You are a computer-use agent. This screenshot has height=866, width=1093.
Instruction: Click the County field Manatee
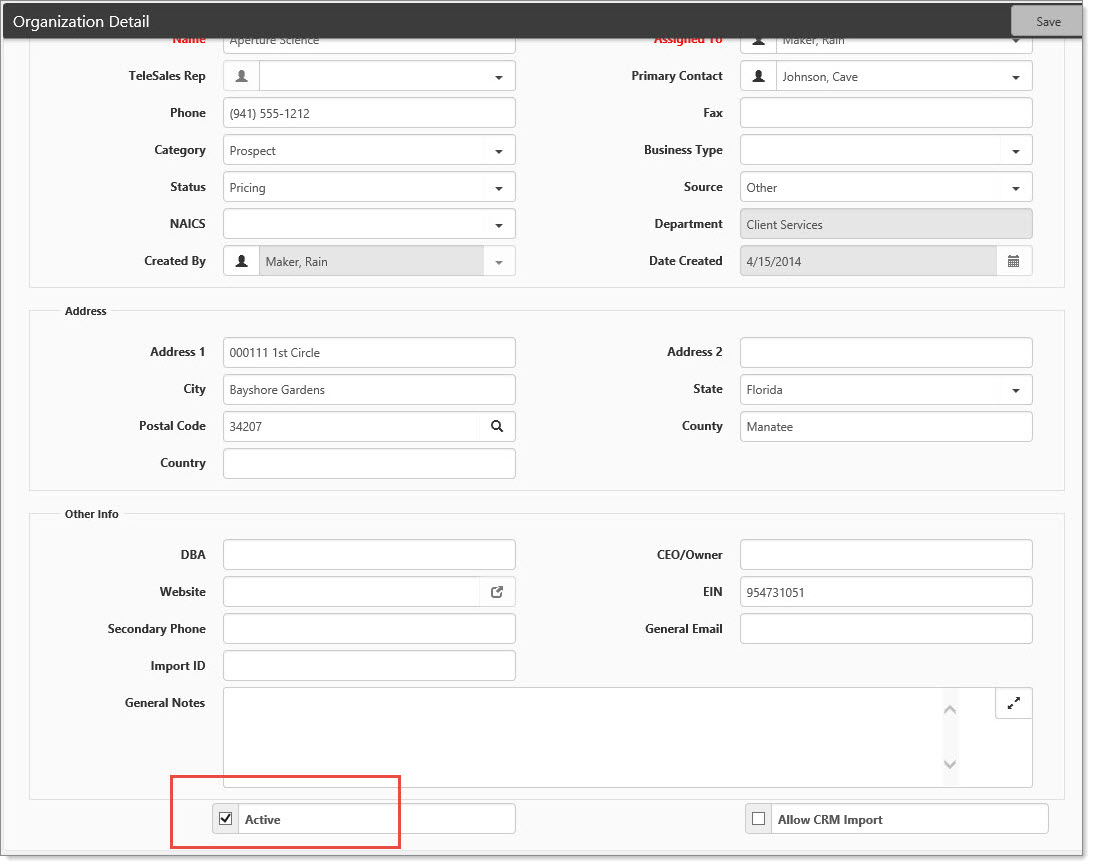coord(886,426)
